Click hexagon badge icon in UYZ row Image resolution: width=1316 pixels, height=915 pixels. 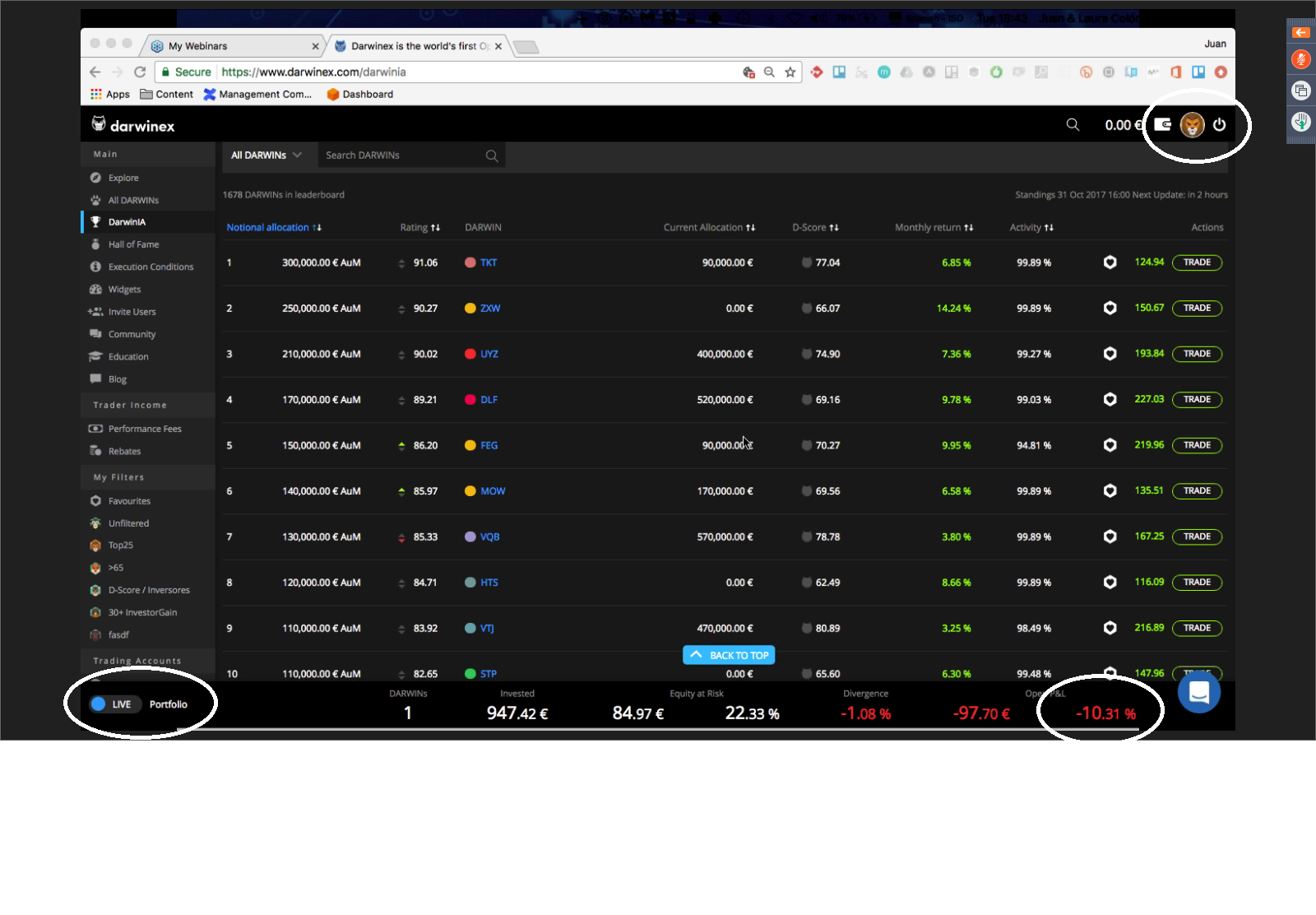[1110, 354]
